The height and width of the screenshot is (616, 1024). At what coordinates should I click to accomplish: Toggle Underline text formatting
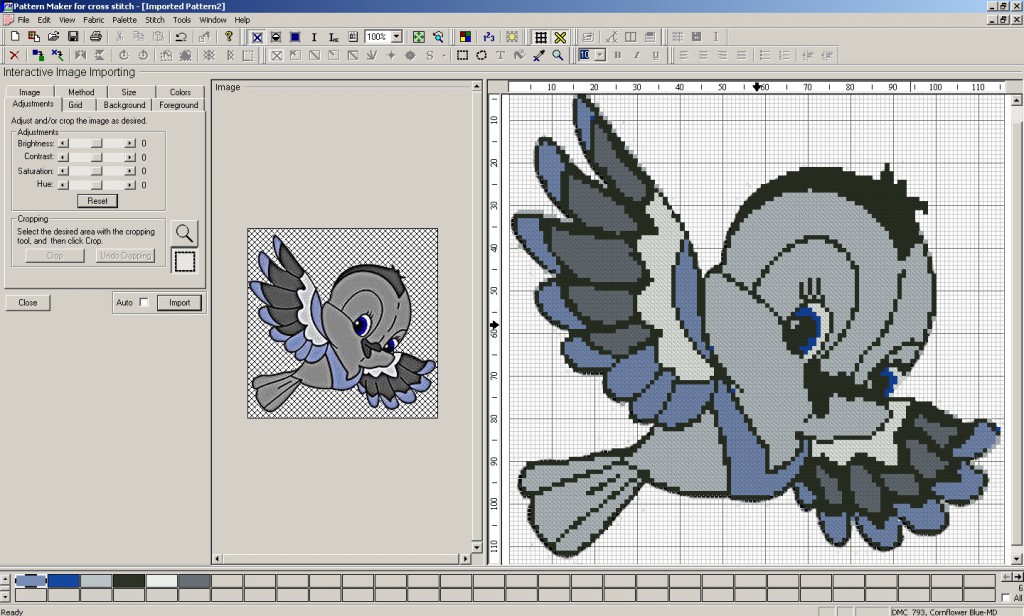tap(655, 56)
